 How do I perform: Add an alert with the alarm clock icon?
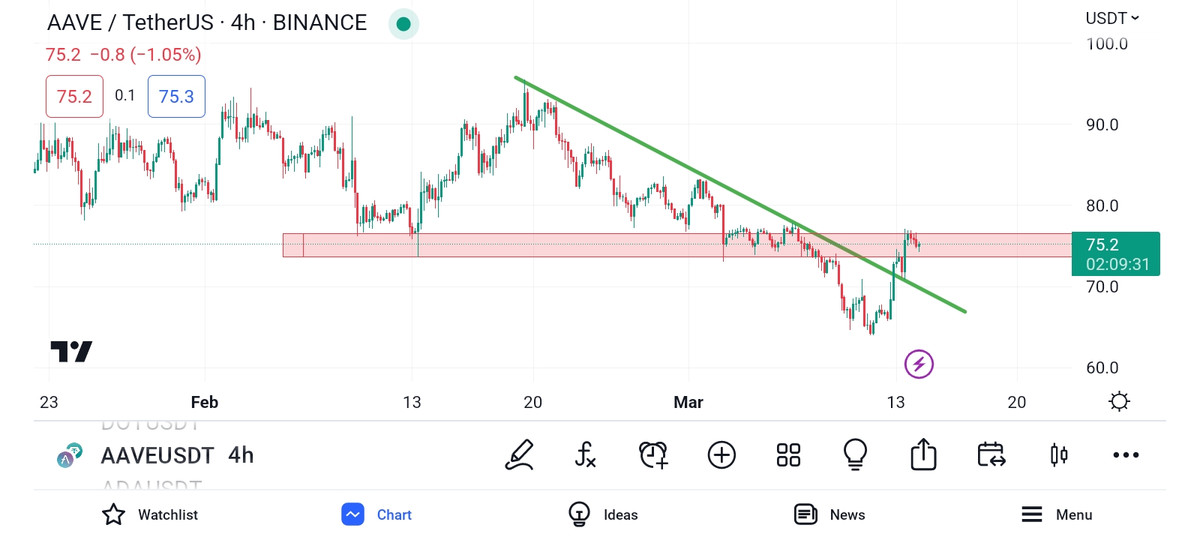[x=653, y=455]
